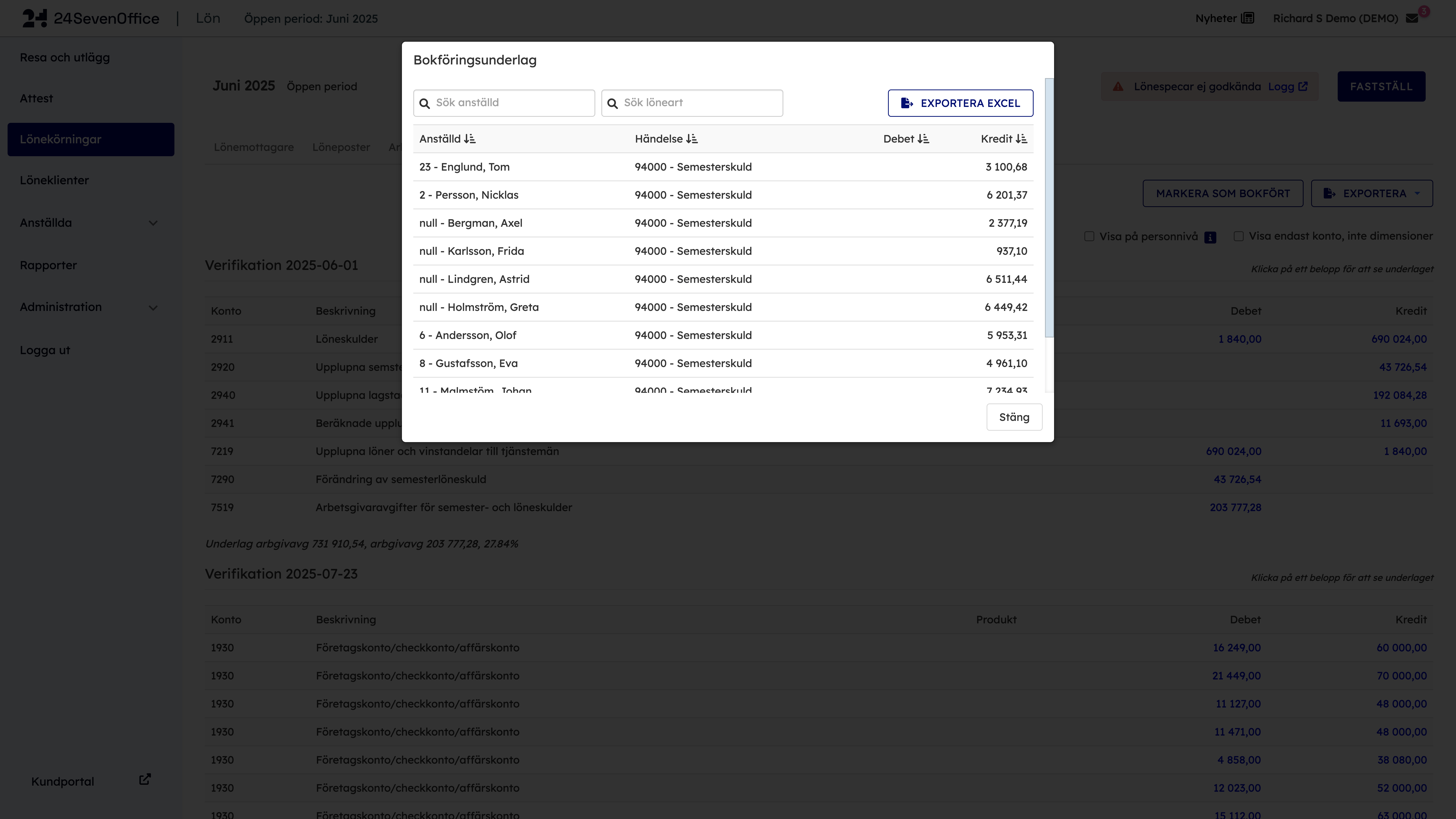The height and width of the screenshot is (819, 1456).
Task: Click the 24SevenOffice logo icon
Action: [35, 18]
